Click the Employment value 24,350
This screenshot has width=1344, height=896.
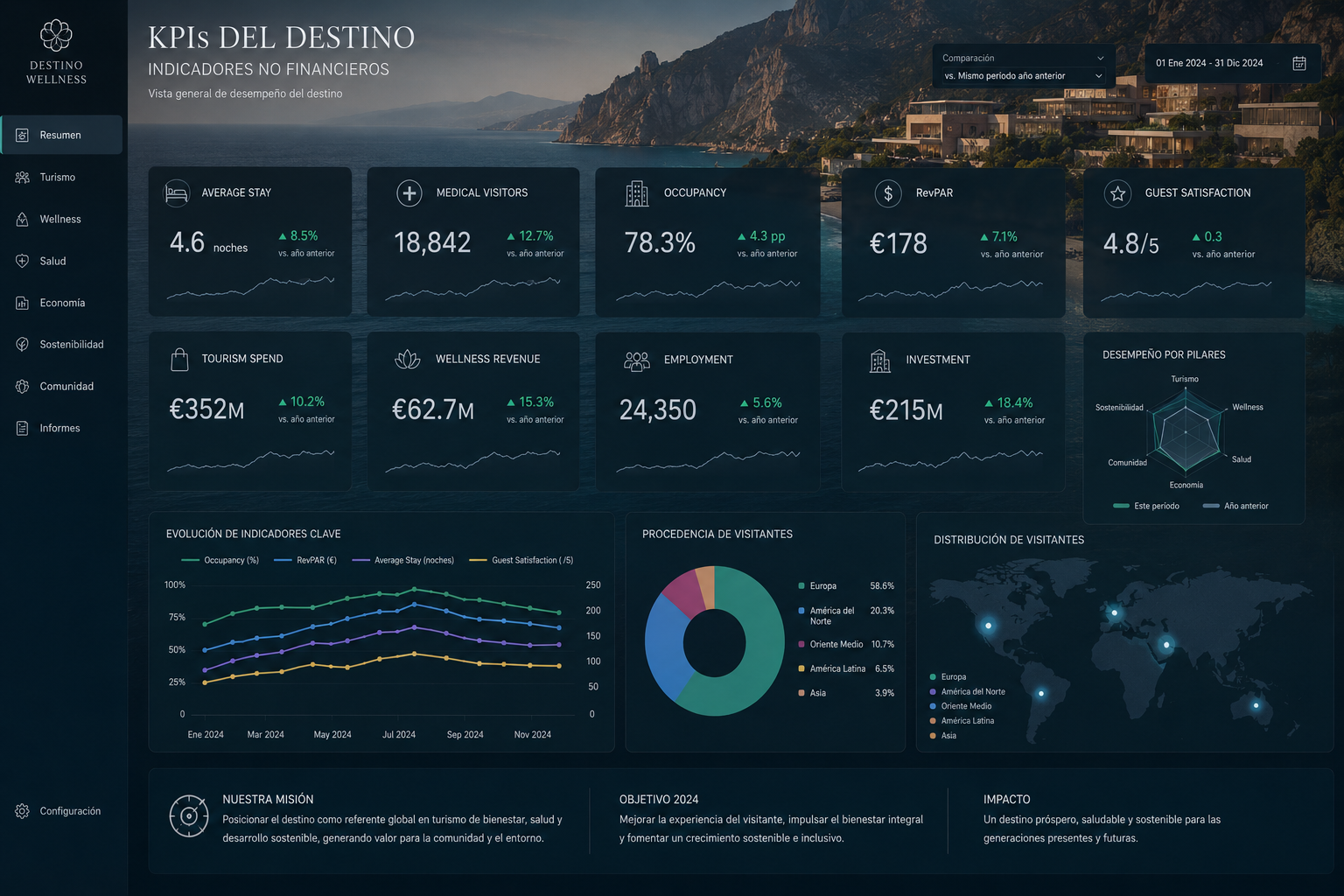coord(658,409)
